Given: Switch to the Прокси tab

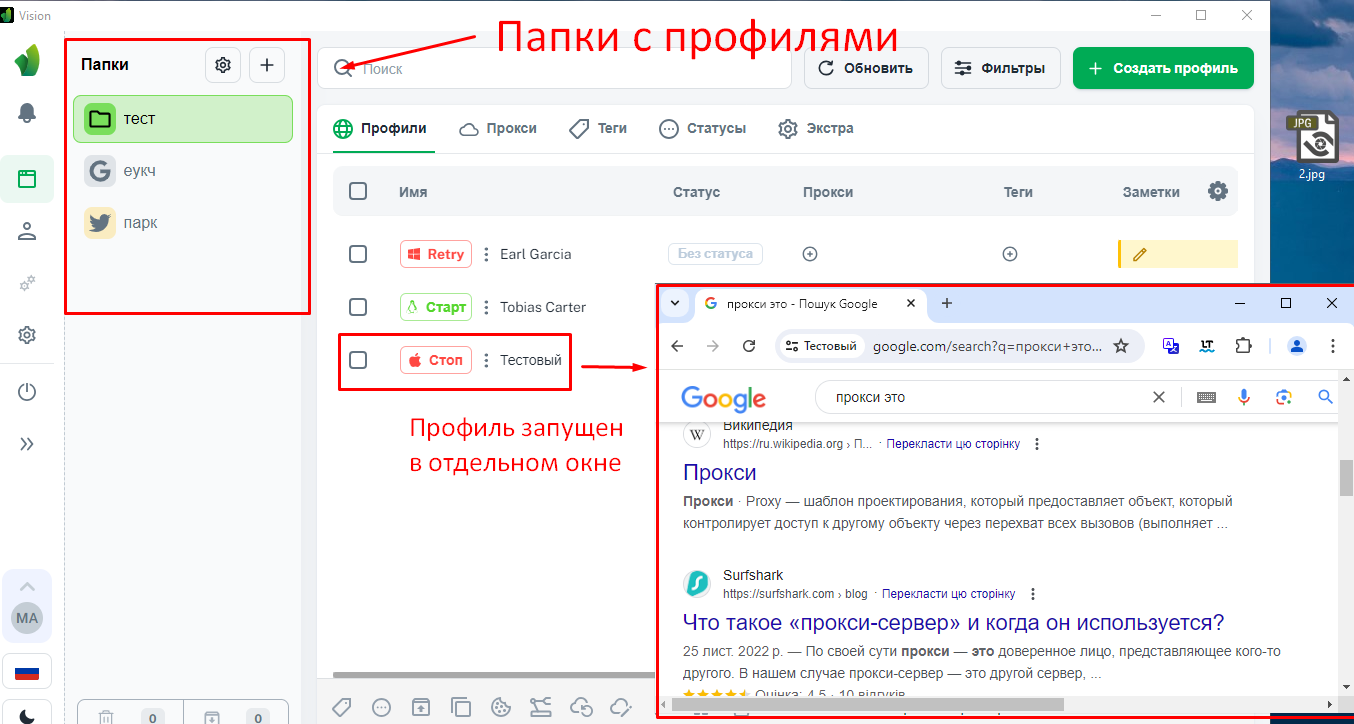Looking at the screenshot, I should pyautogui.click(x=498, y=128).
